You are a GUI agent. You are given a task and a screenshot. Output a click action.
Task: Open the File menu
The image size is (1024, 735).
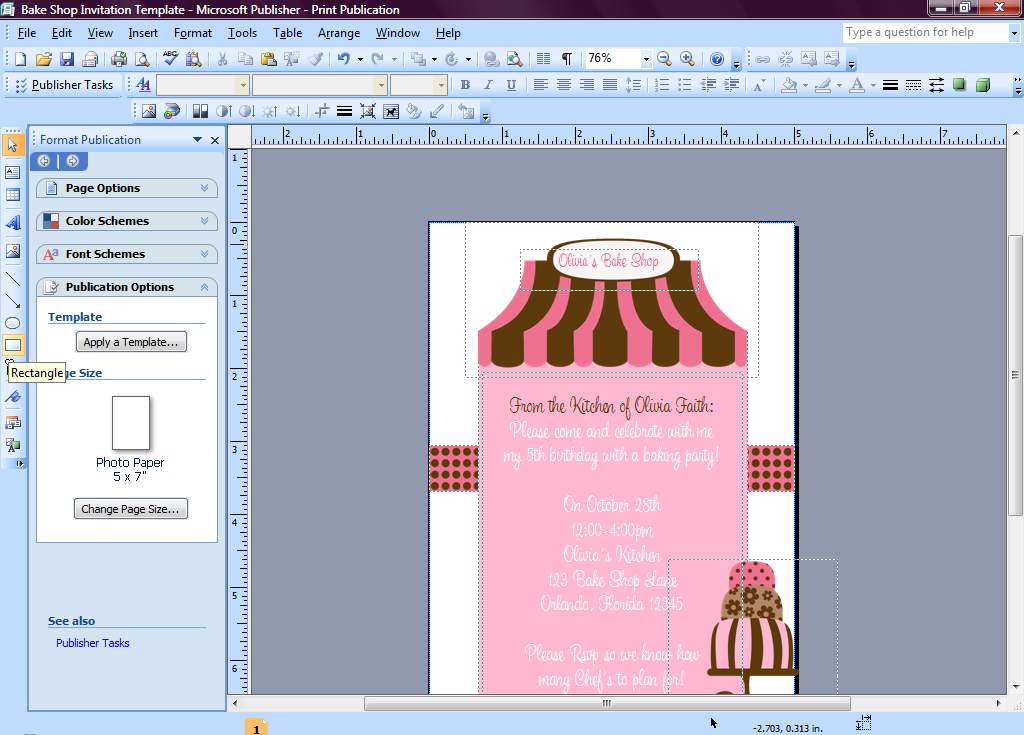point(26,33)
